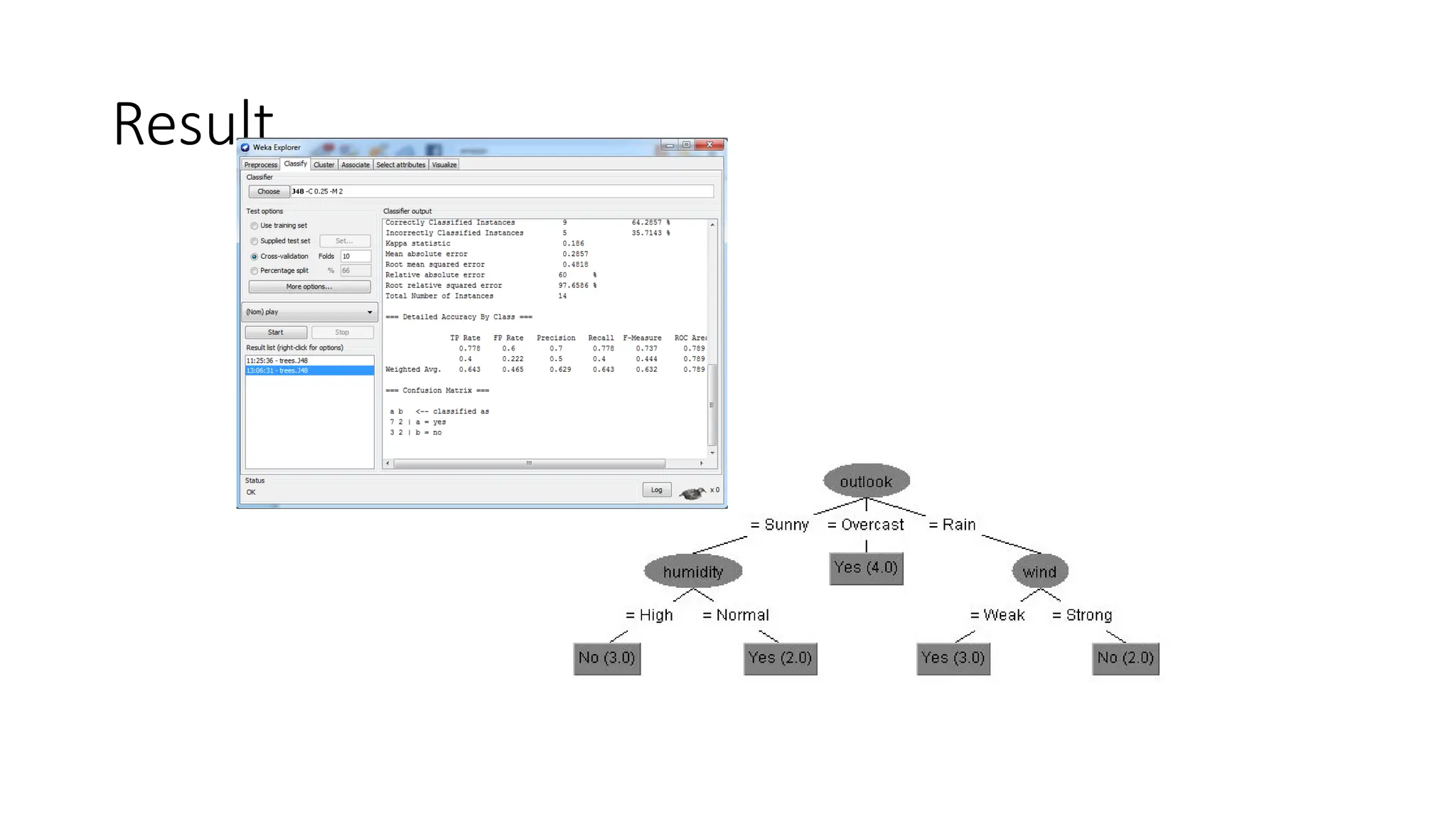Click the Weka bird status icon
The image size is (1456, 819).
coord(692,492)
